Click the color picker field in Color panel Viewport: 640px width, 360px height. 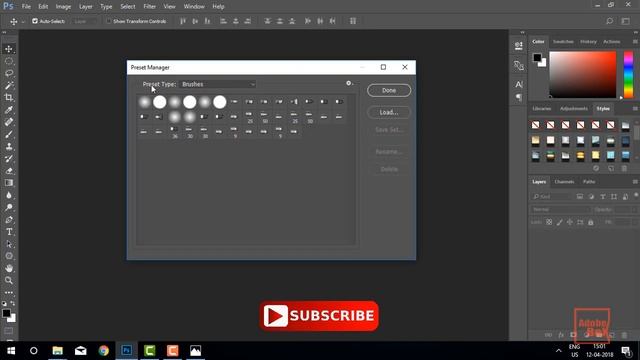pos(582,75)
